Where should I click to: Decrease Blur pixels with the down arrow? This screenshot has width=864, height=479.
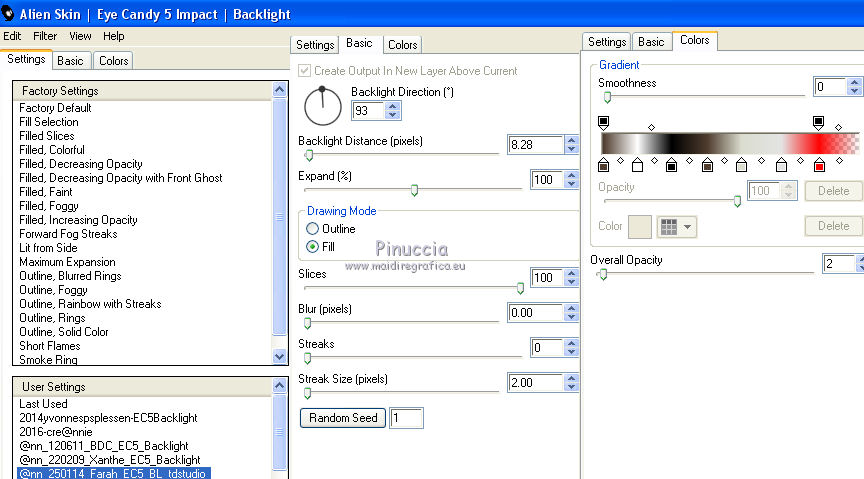(x=571, y=317)
